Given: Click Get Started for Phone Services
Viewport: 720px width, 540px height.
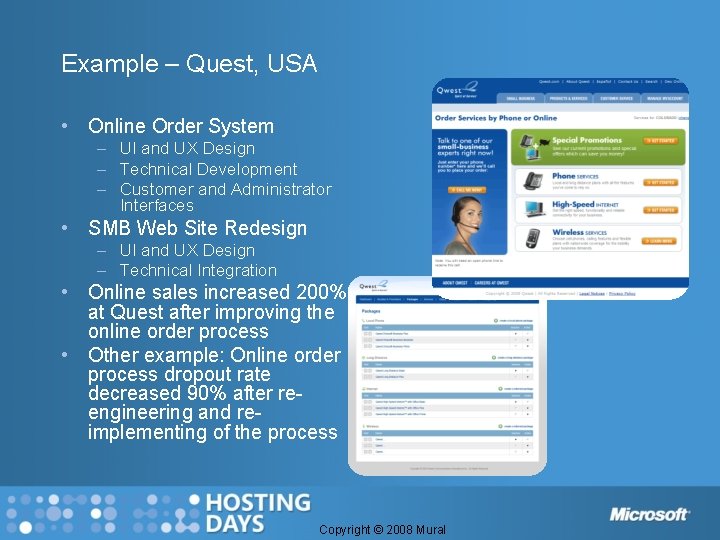Looking at the screenshot, I should (x=660, y=182).
